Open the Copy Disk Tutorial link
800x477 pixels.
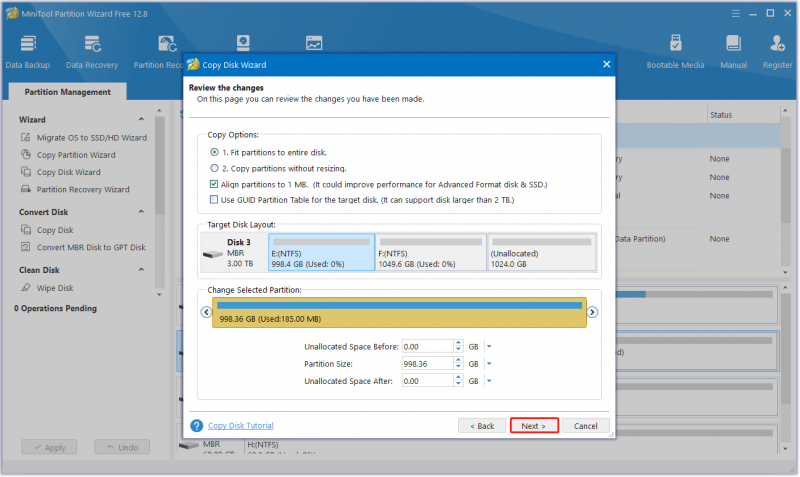coord(240,425)
